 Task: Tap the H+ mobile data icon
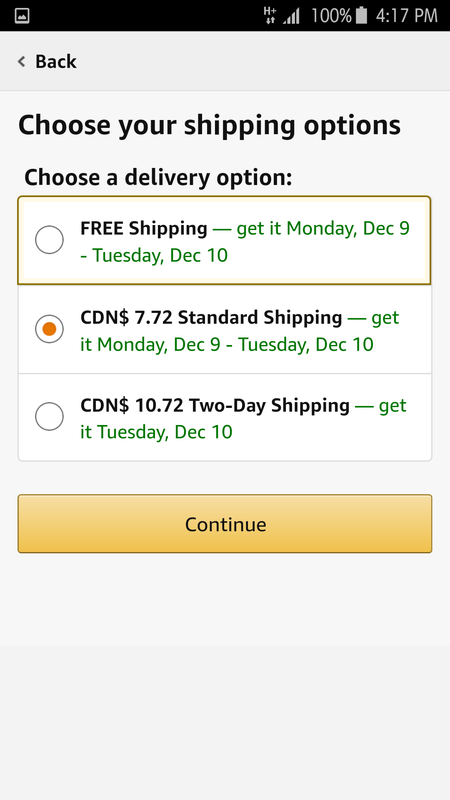(270, 15)
